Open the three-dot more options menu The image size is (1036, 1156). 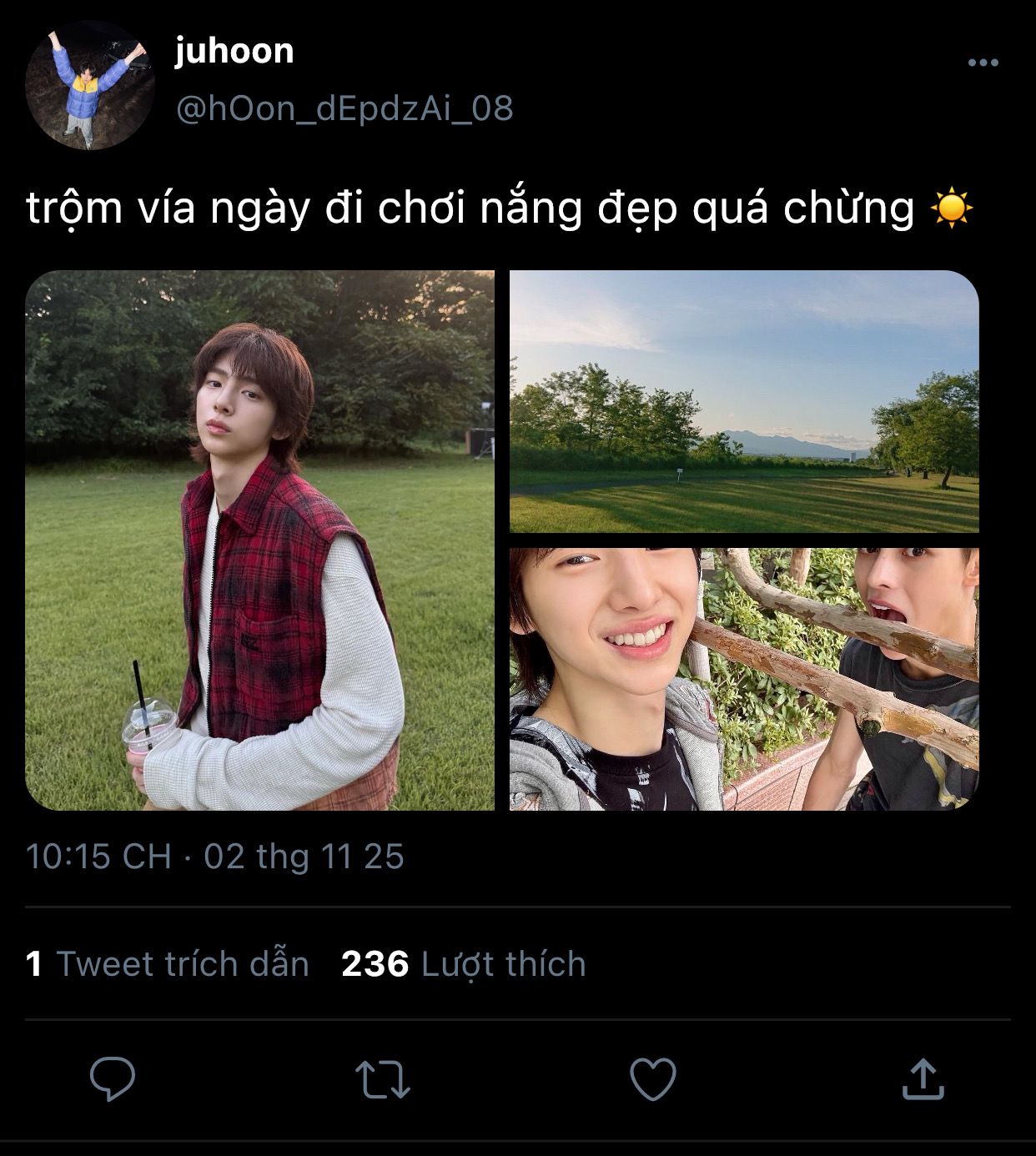pos(983,63)
